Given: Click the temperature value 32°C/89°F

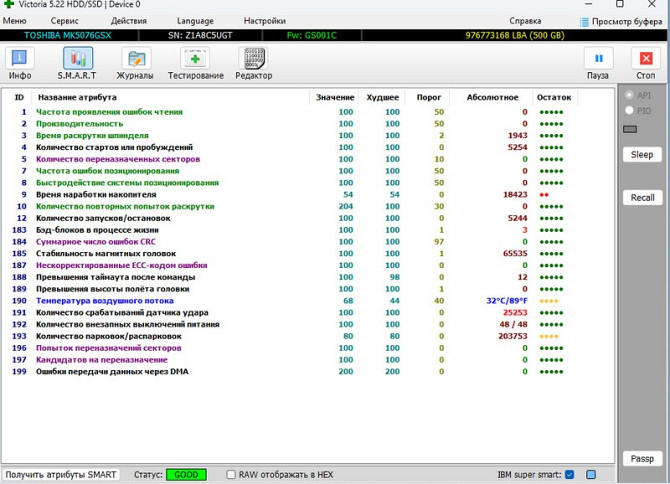Looking at the screenshot, I should 507,301.
